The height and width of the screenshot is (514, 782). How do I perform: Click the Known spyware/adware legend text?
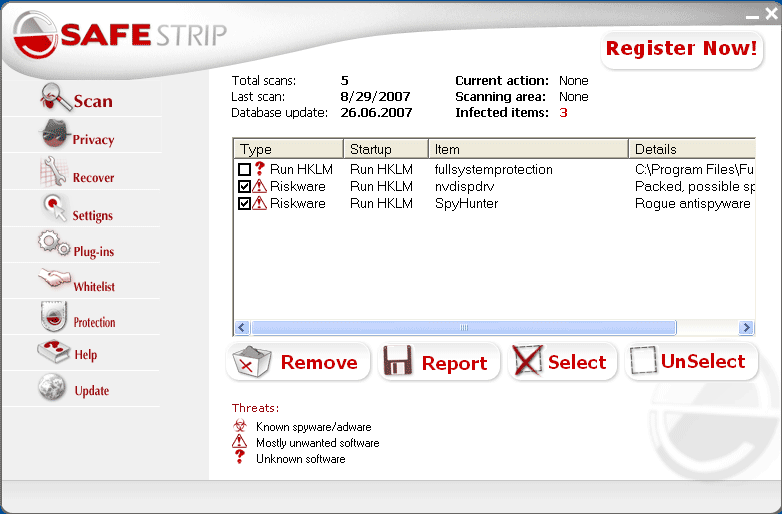(314, 427)
